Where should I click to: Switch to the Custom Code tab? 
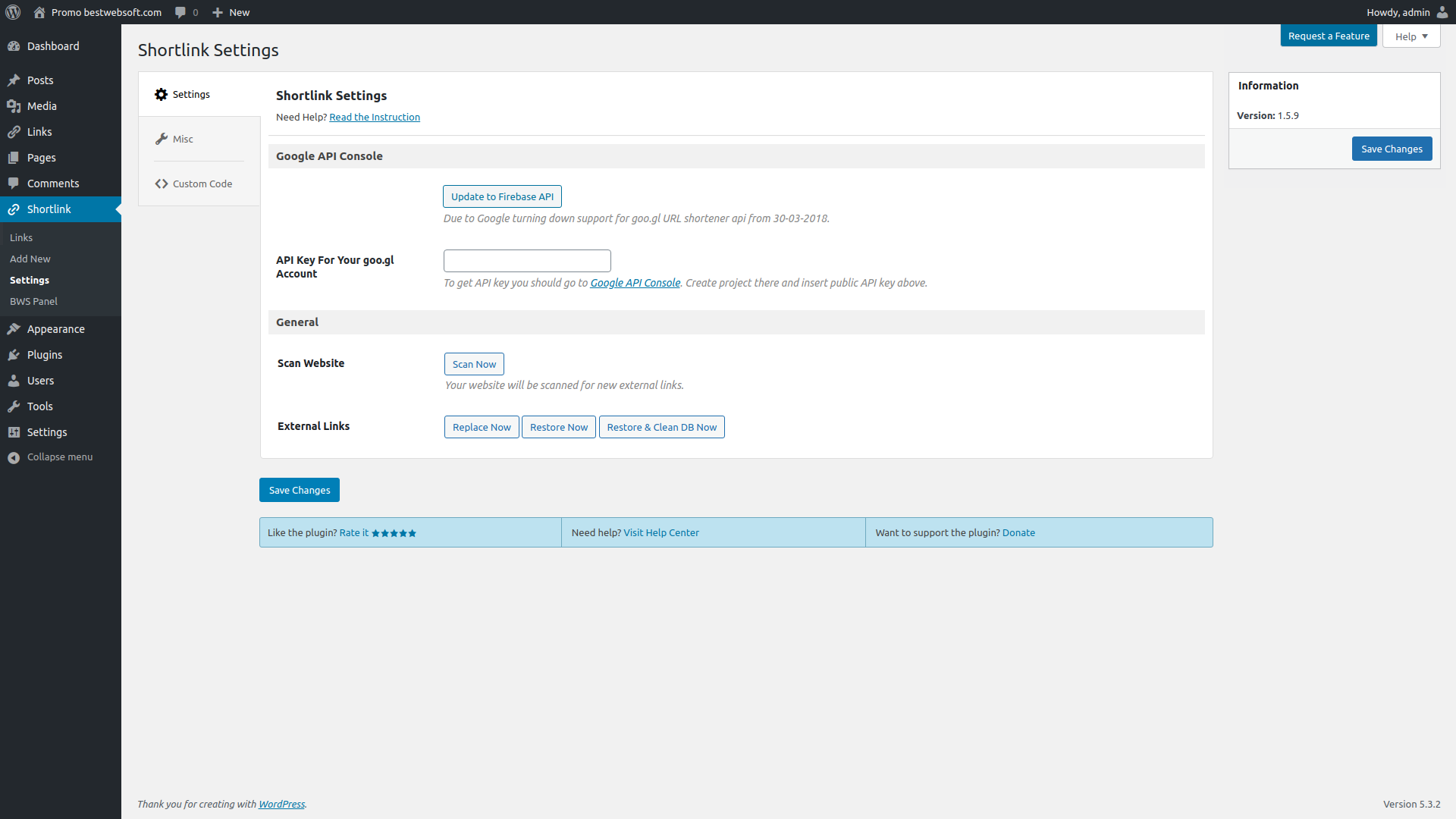[199, 184]
